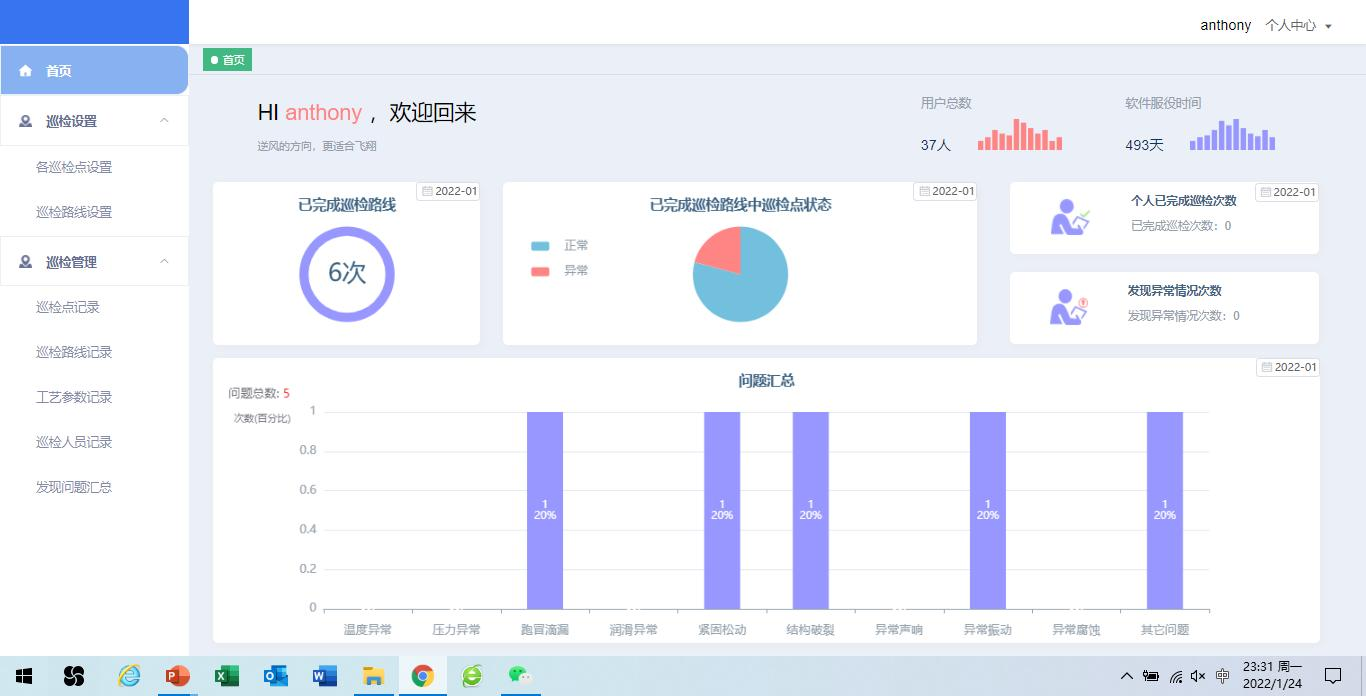Image resolution: width=1366 pixels, height=696 pixels.
Task: Toggle the 异常 legend in pie chart
Action: click(560, 271)
